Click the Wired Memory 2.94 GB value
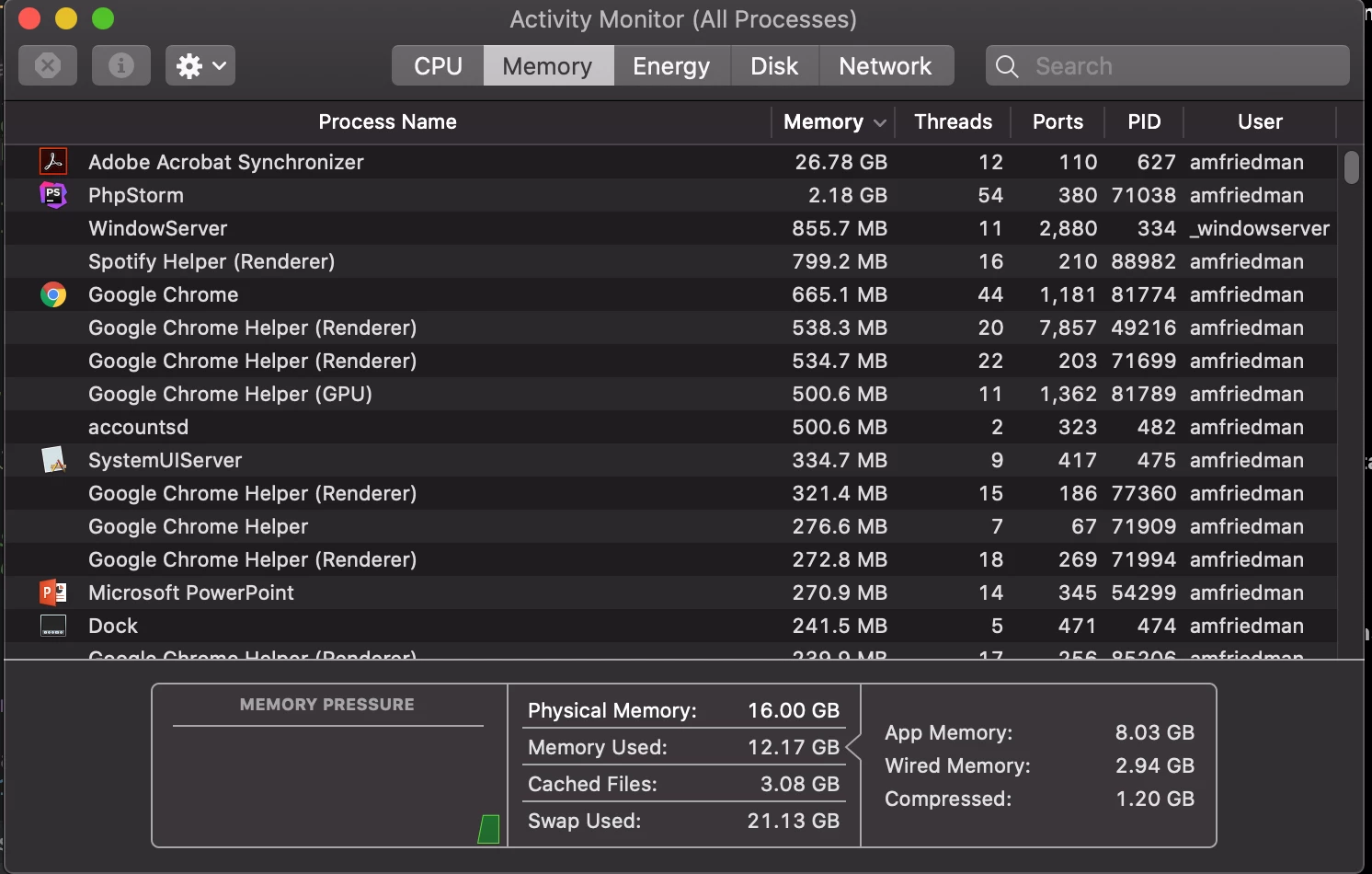1372x874 pixels. click(x=1155, y=765)
